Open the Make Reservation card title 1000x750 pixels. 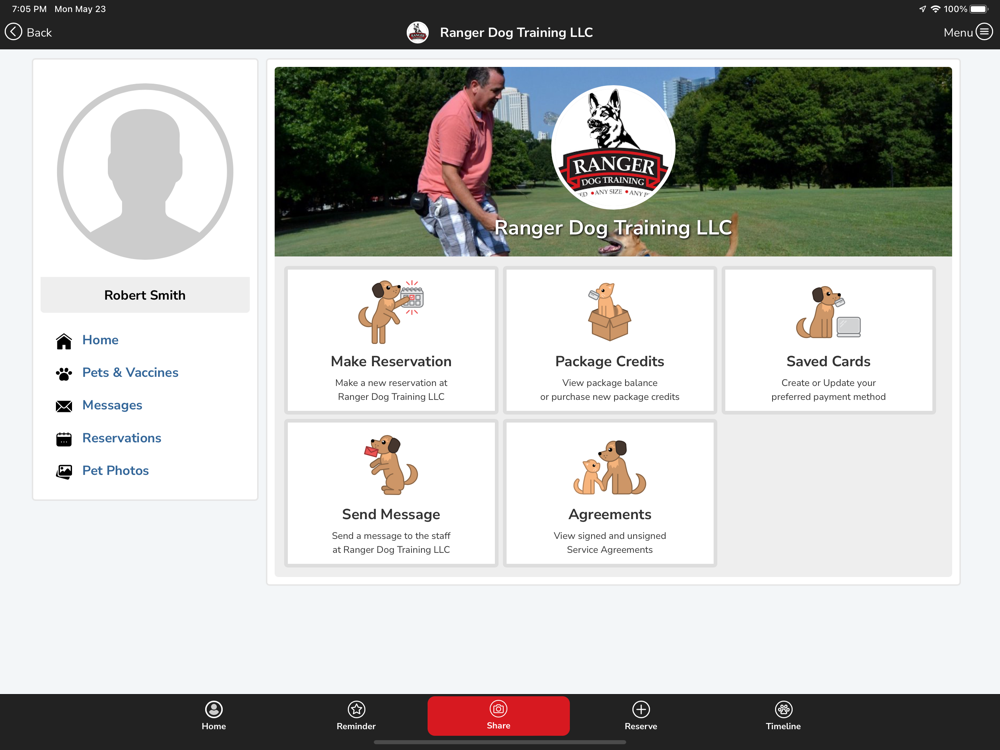tap(391, 362)
